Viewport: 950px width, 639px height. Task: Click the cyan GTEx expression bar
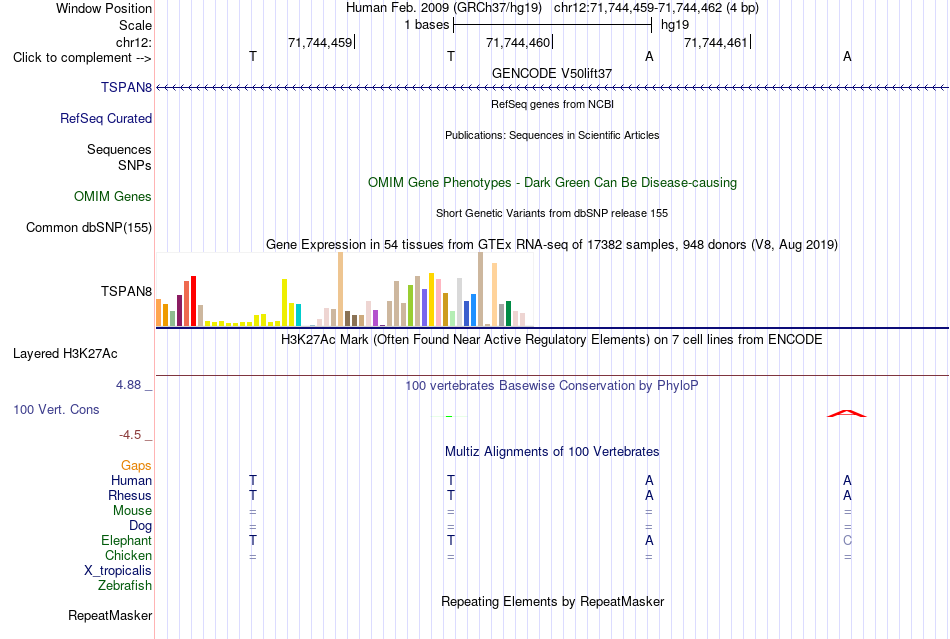[298, 315]
